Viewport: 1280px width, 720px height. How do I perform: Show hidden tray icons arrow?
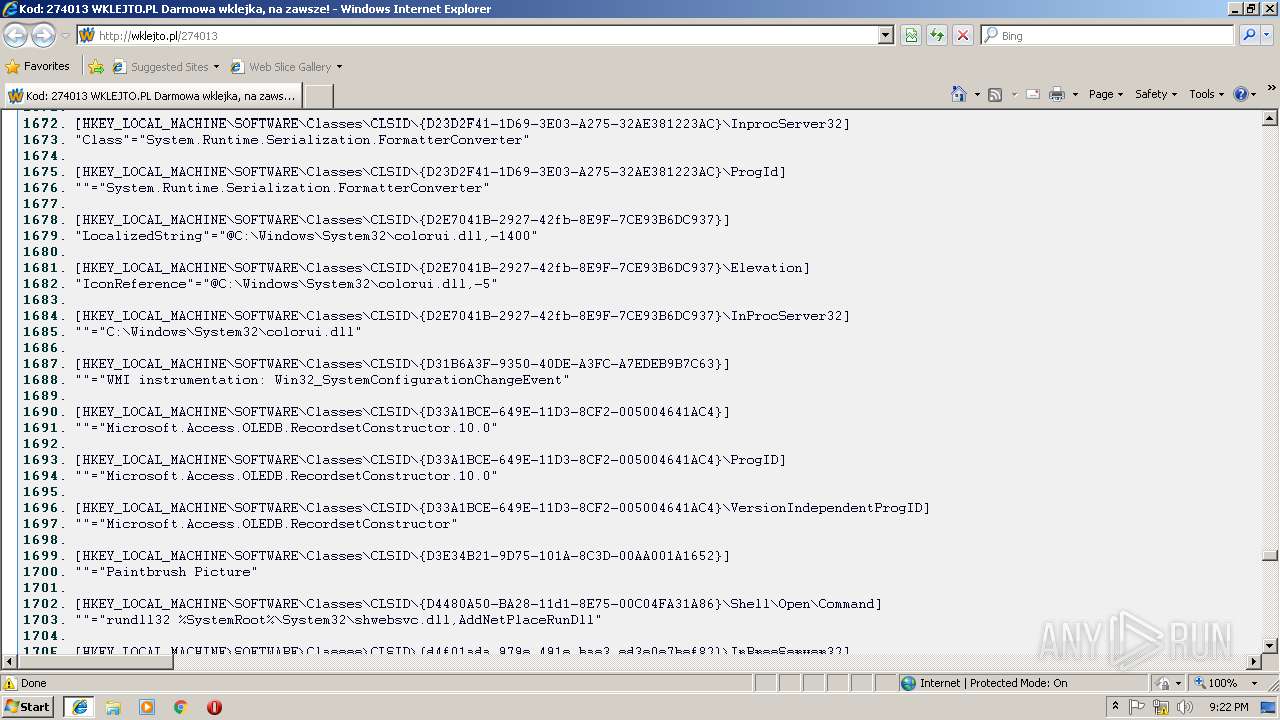coord(1115,707)
